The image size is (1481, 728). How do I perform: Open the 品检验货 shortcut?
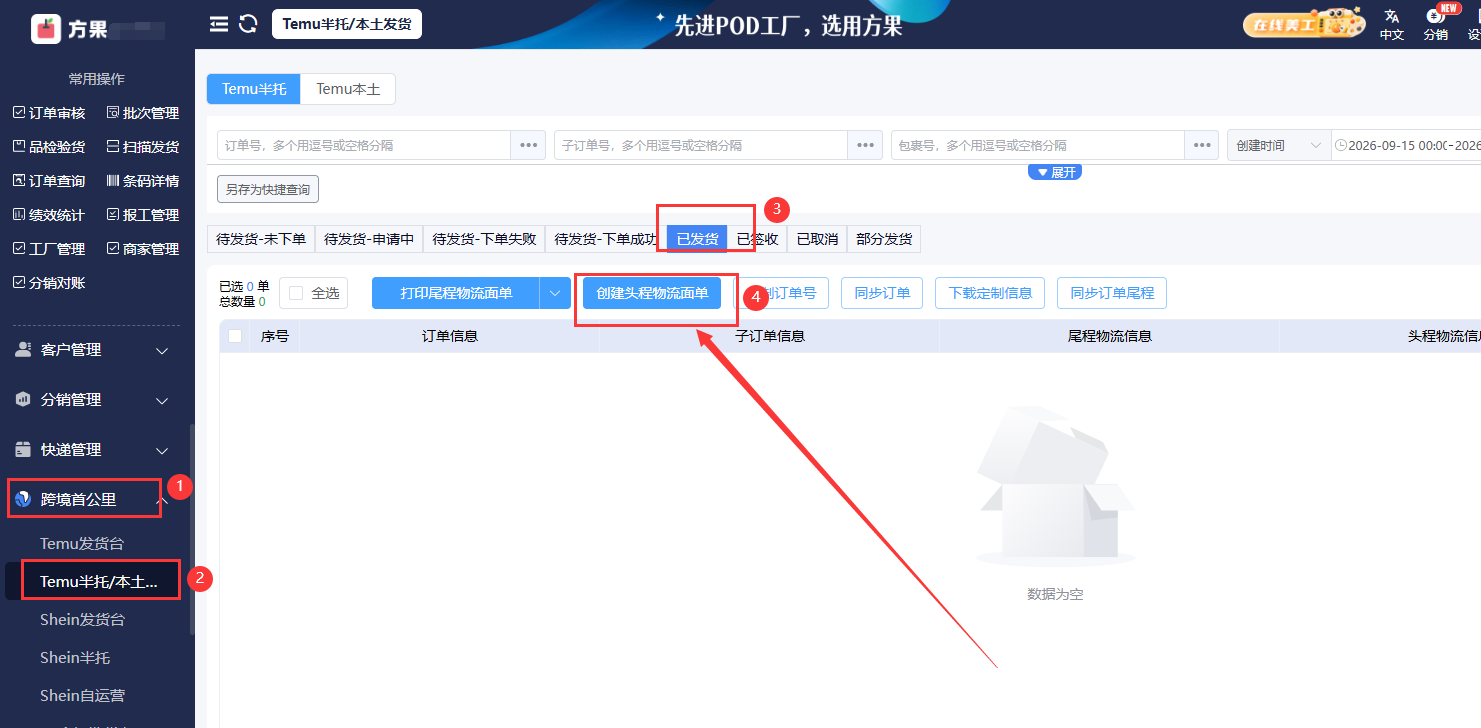tap(49, 147)
